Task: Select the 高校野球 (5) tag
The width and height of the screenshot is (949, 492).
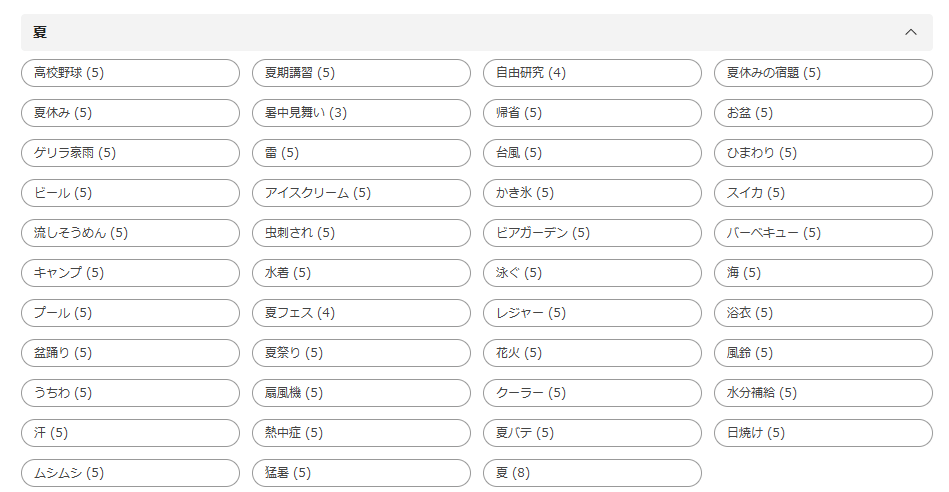Action: pyautogui.click(x=130, y=73)
